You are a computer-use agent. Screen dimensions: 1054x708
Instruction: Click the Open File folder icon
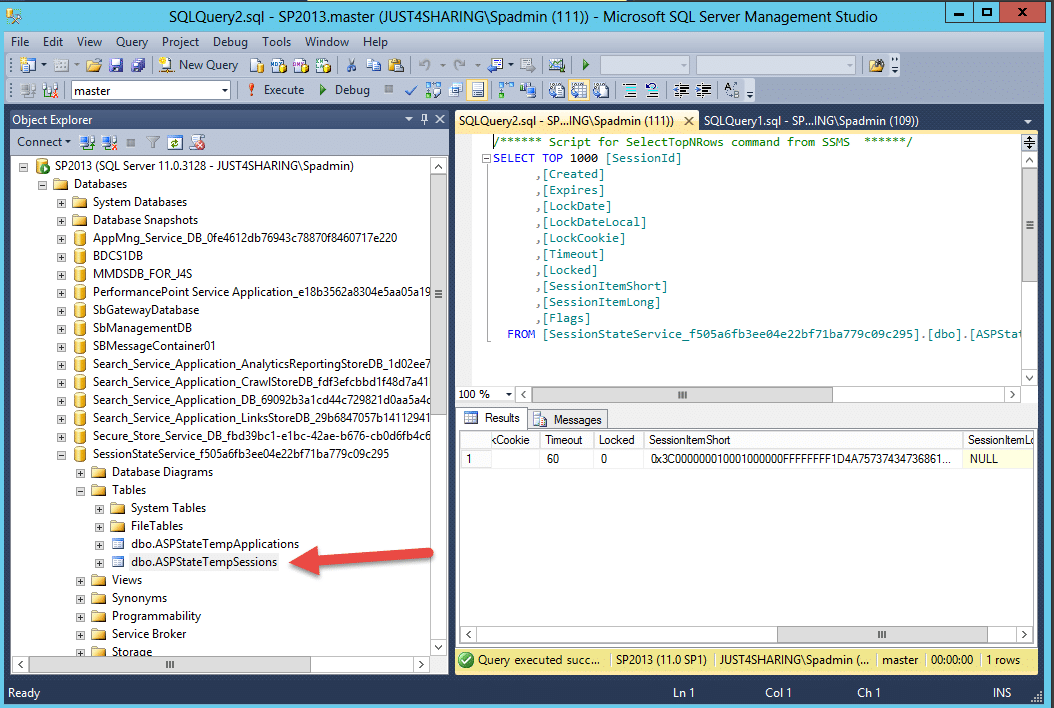(94, 65)
